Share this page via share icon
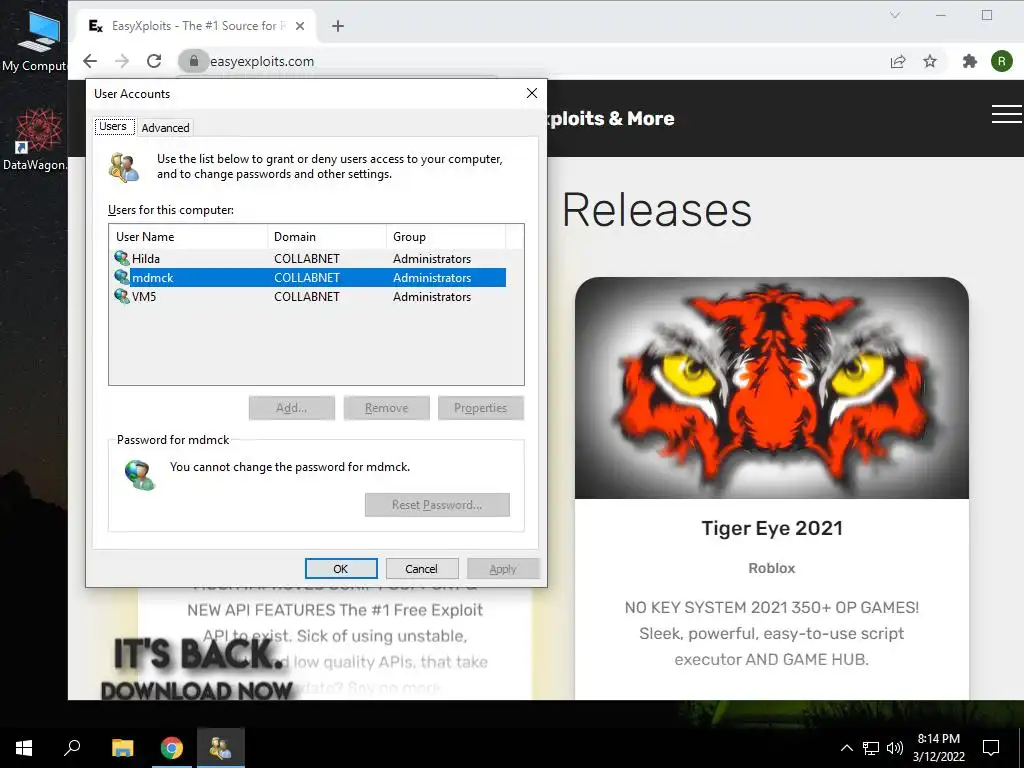 pos(898,61)
